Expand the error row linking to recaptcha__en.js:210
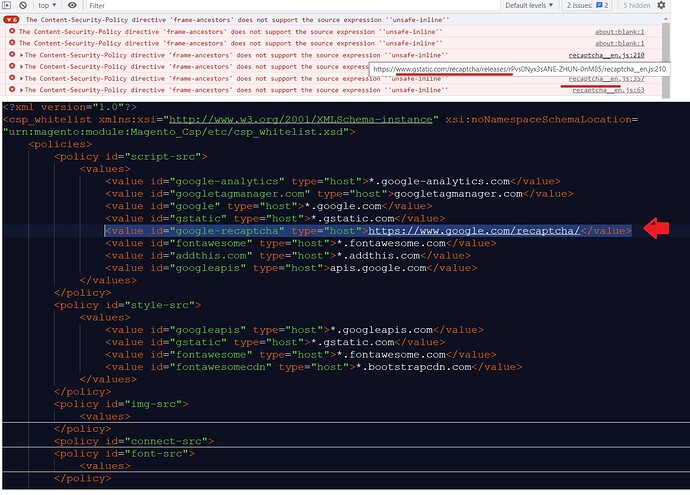 (22, 55)
